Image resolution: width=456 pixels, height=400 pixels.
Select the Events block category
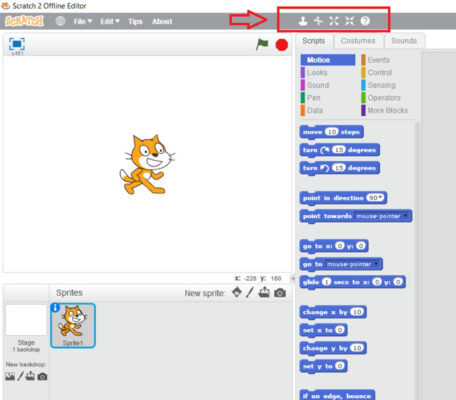379,60
